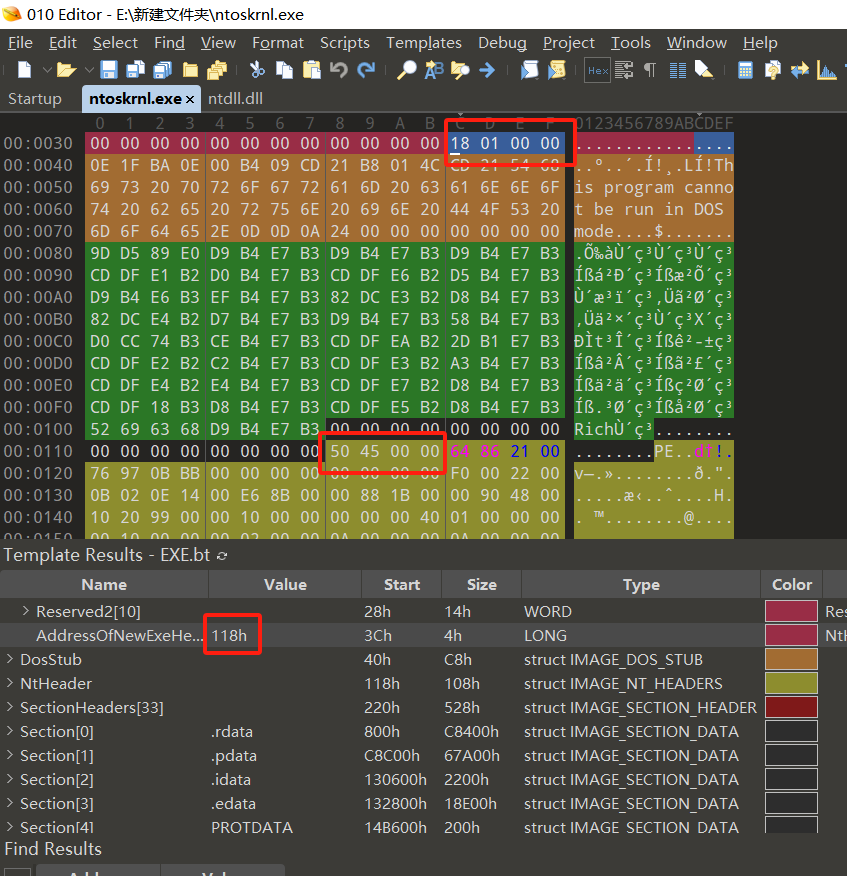Viewport: 847px width, 876px height.
Task: Click the Goto blue arrow icon
Action: (x=487, y=70)
